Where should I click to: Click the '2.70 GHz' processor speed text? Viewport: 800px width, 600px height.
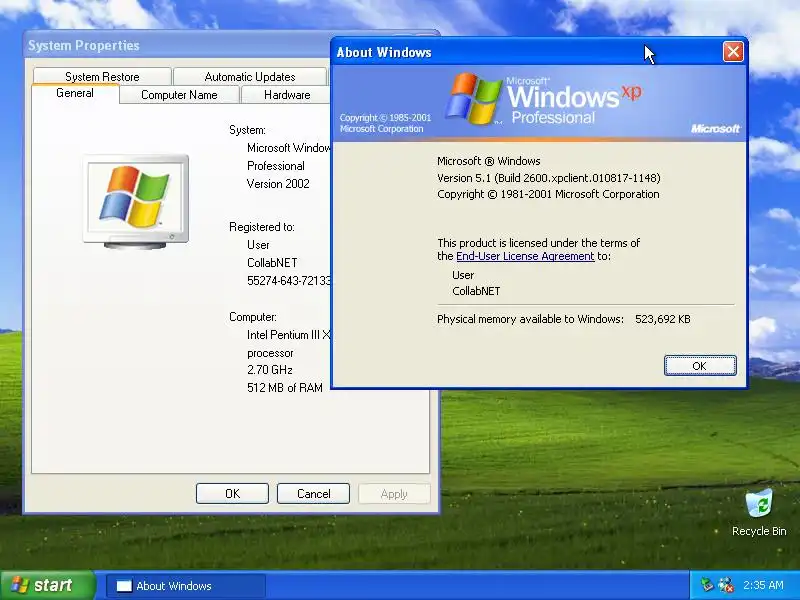coord(269,370)
